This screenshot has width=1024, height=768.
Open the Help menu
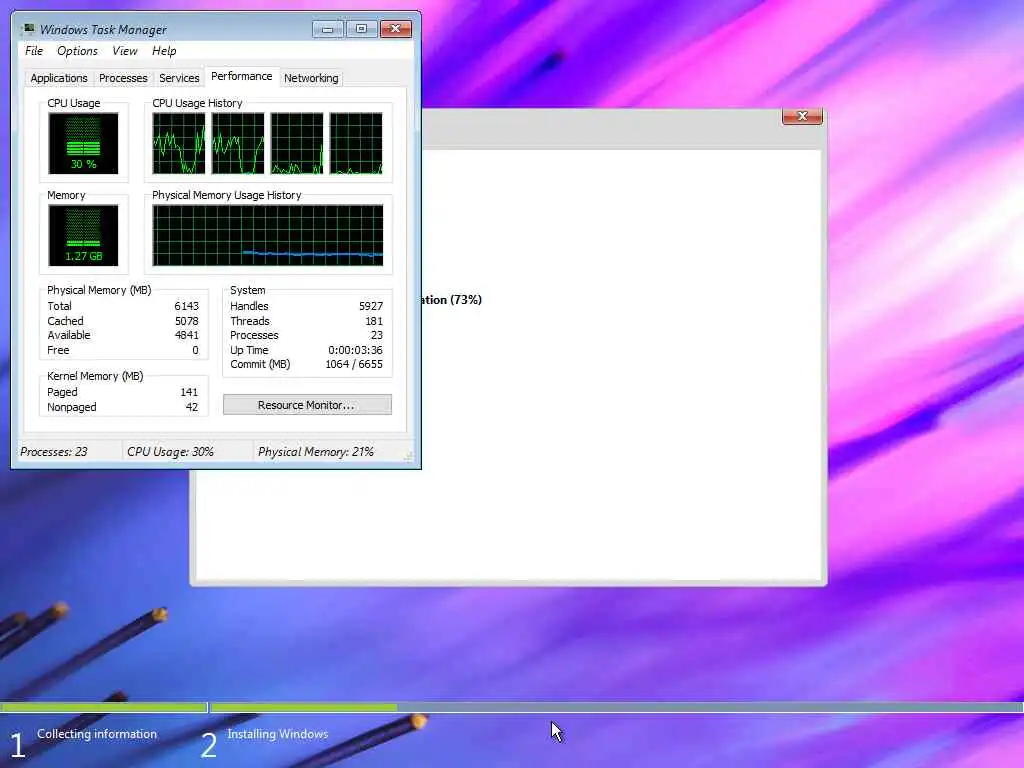164,51
